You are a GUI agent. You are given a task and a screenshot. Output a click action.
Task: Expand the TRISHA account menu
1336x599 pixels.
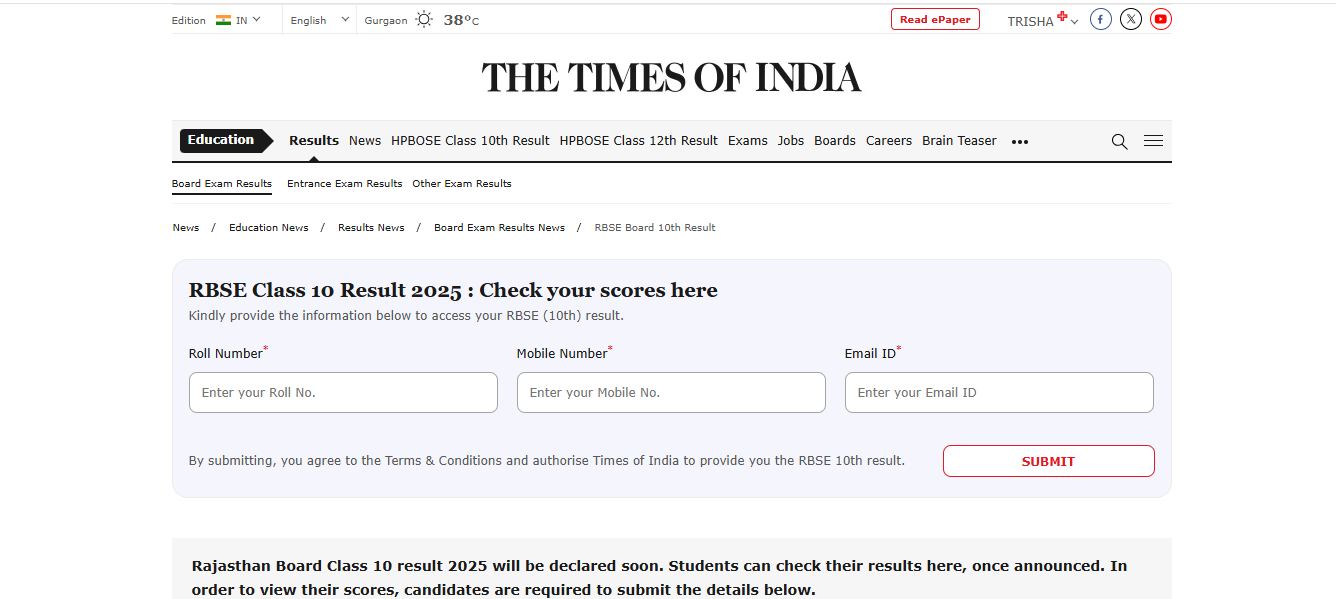point(1042,21)
